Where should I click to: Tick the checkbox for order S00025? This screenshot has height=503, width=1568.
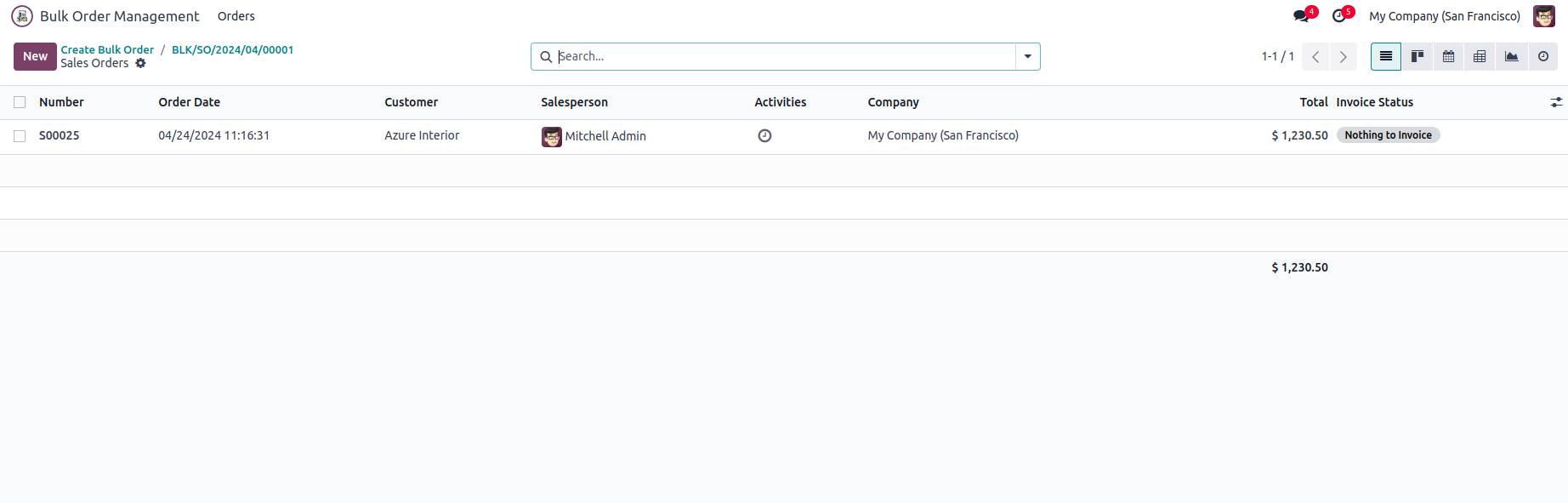click(x=20, y=136)
